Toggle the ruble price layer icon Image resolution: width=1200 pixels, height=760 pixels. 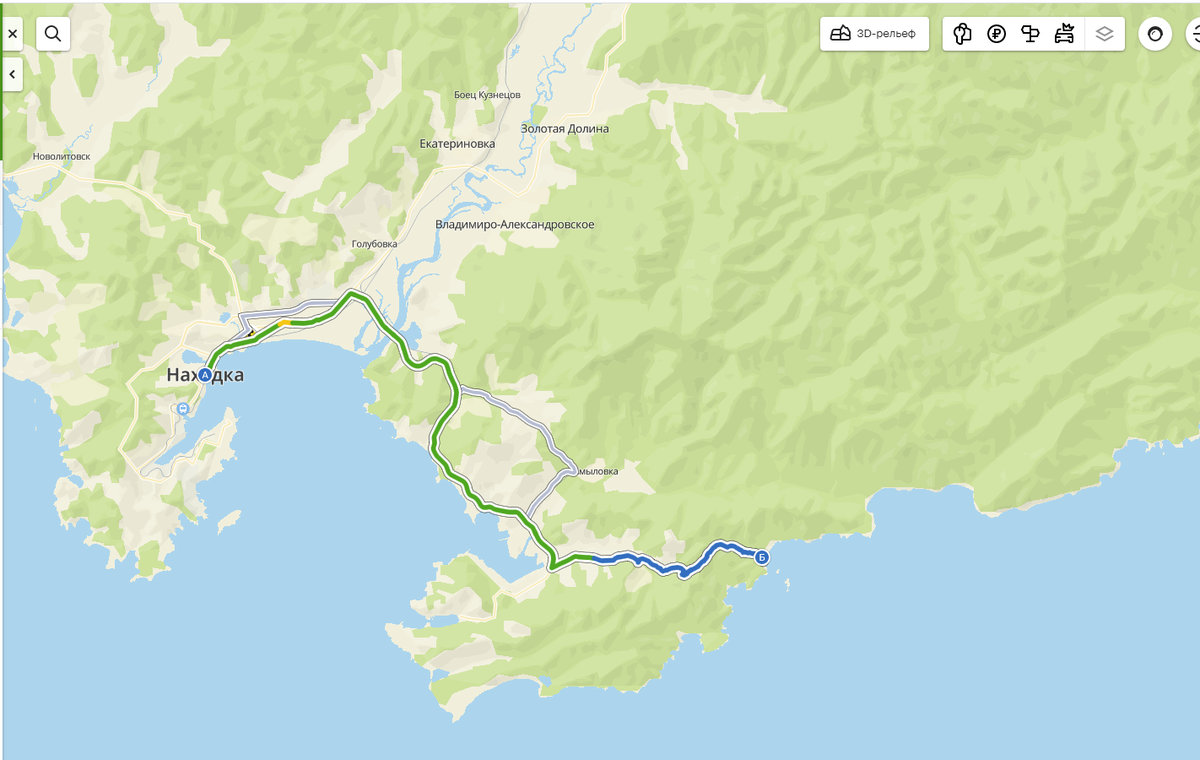click(996, 34)
